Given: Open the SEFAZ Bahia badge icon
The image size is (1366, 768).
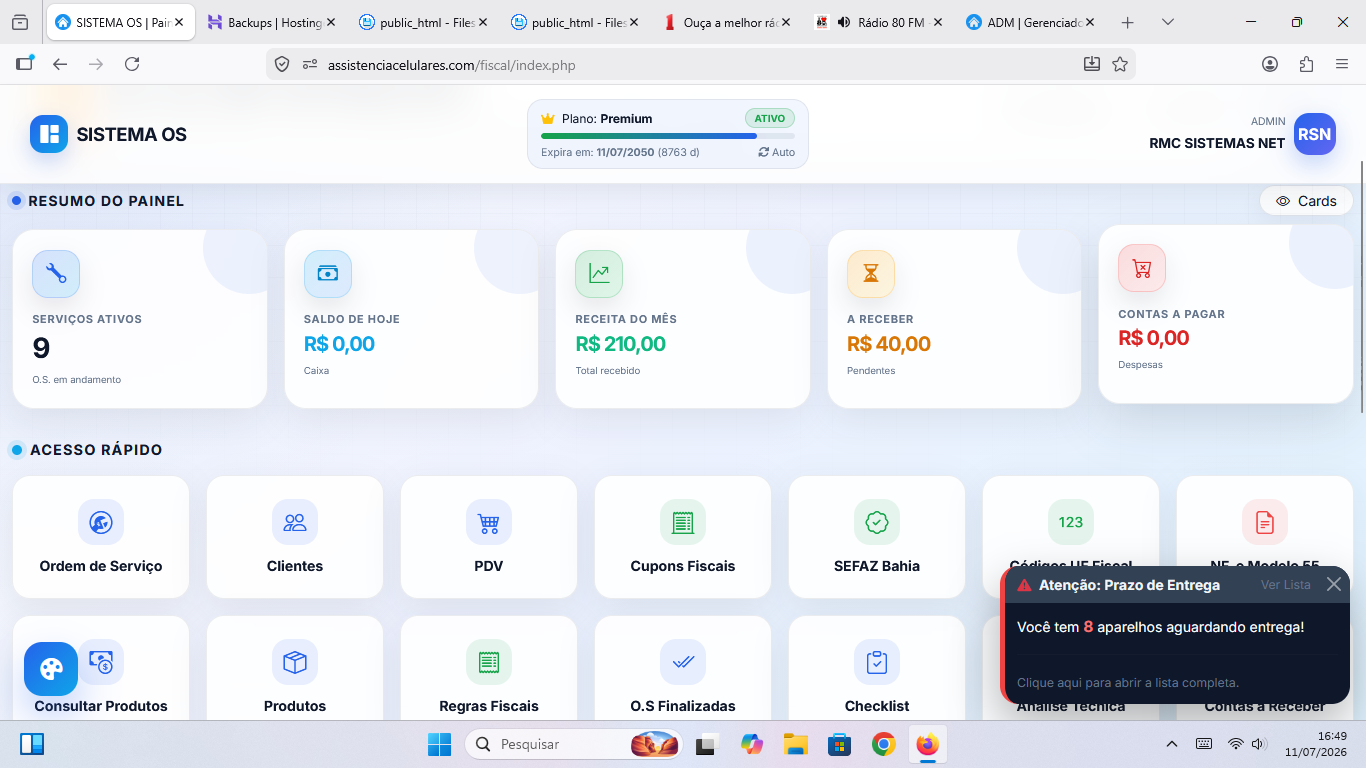Looking at the screenshot, I should (x=877, y=522).
